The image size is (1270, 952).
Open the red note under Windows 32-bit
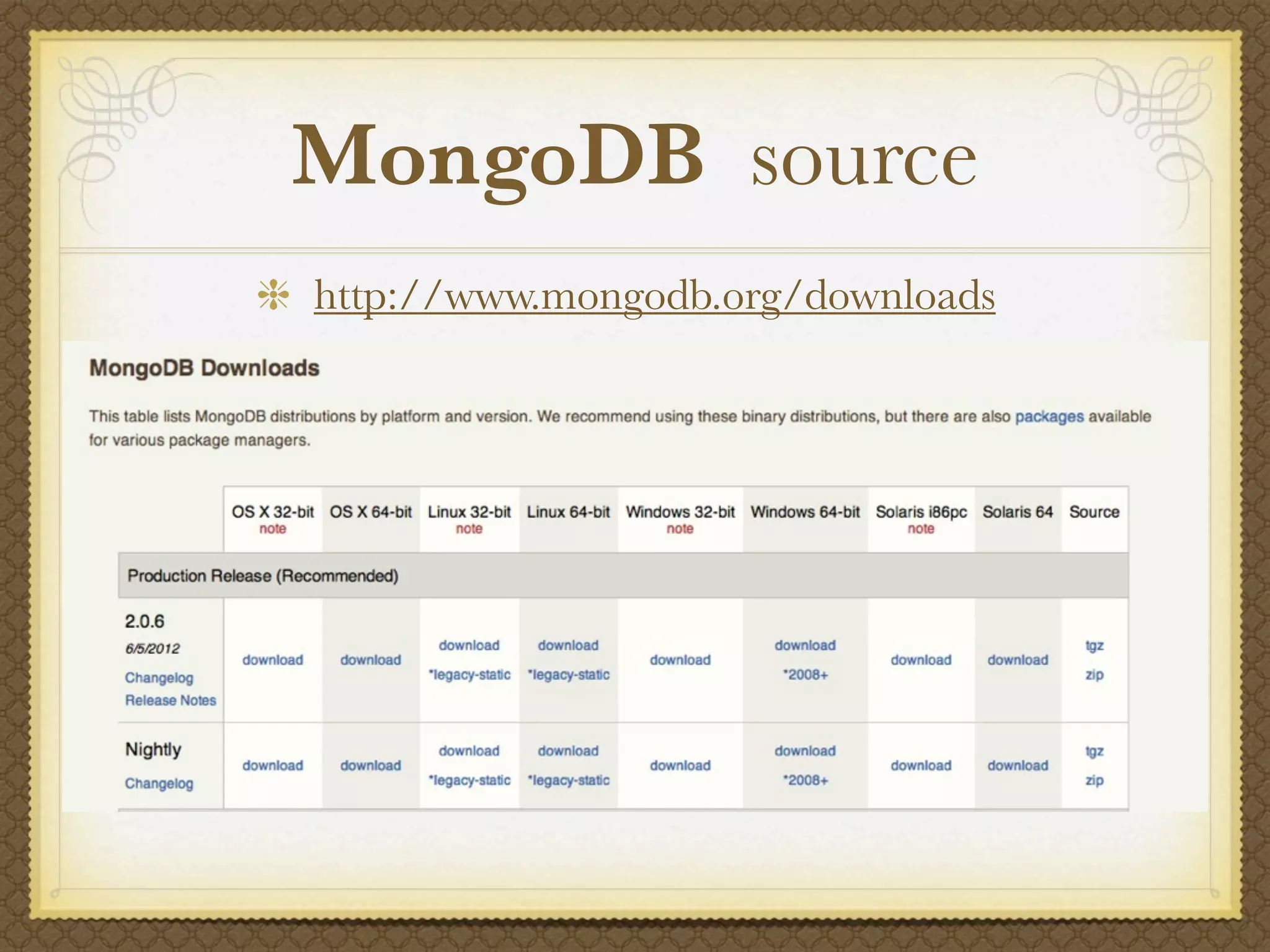[x=680, y=529]
